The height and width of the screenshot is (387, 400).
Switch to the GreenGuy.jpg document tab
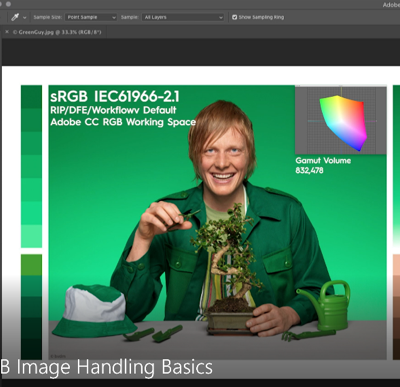pyautogui.click(x=57, y=32)
